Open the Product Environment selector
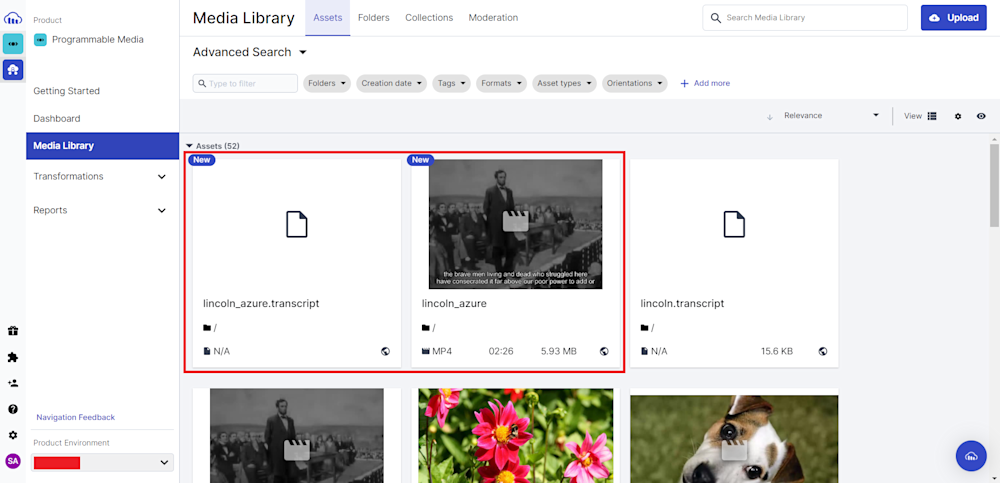Screen dimensions: 1000x483 [x=102, y=462]
